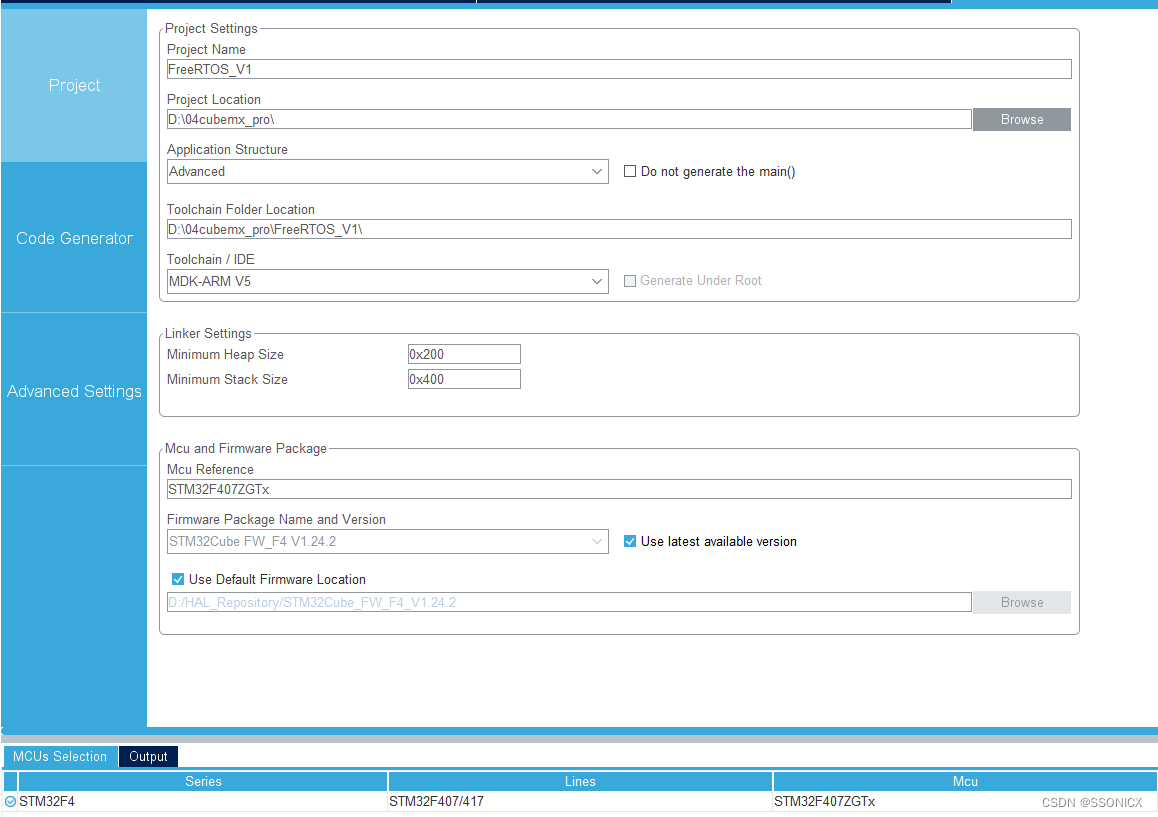This screenshot has height=817, width=1158.
Task: Click the Project Location path field
Action: pyautogui.click(x=568, y=119)
